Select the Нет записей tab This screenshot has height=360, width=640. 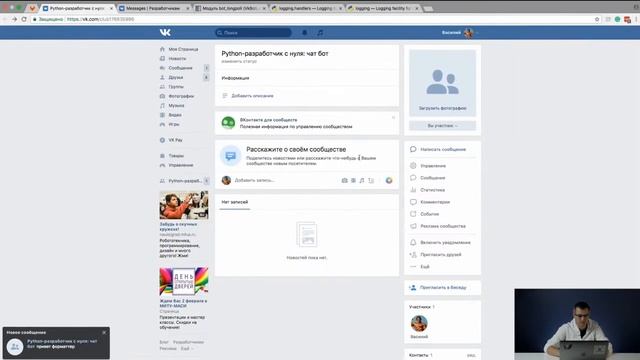[x=235, y=202]
